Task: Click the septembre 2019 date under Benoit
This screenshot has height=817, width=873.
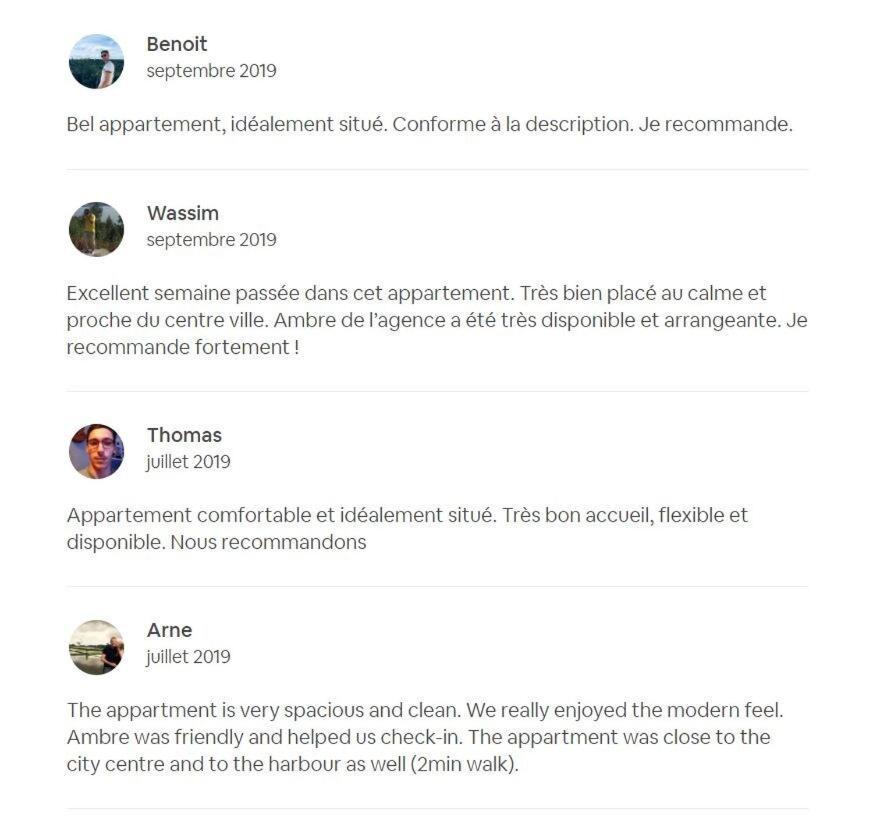Action: click(212, 71)
